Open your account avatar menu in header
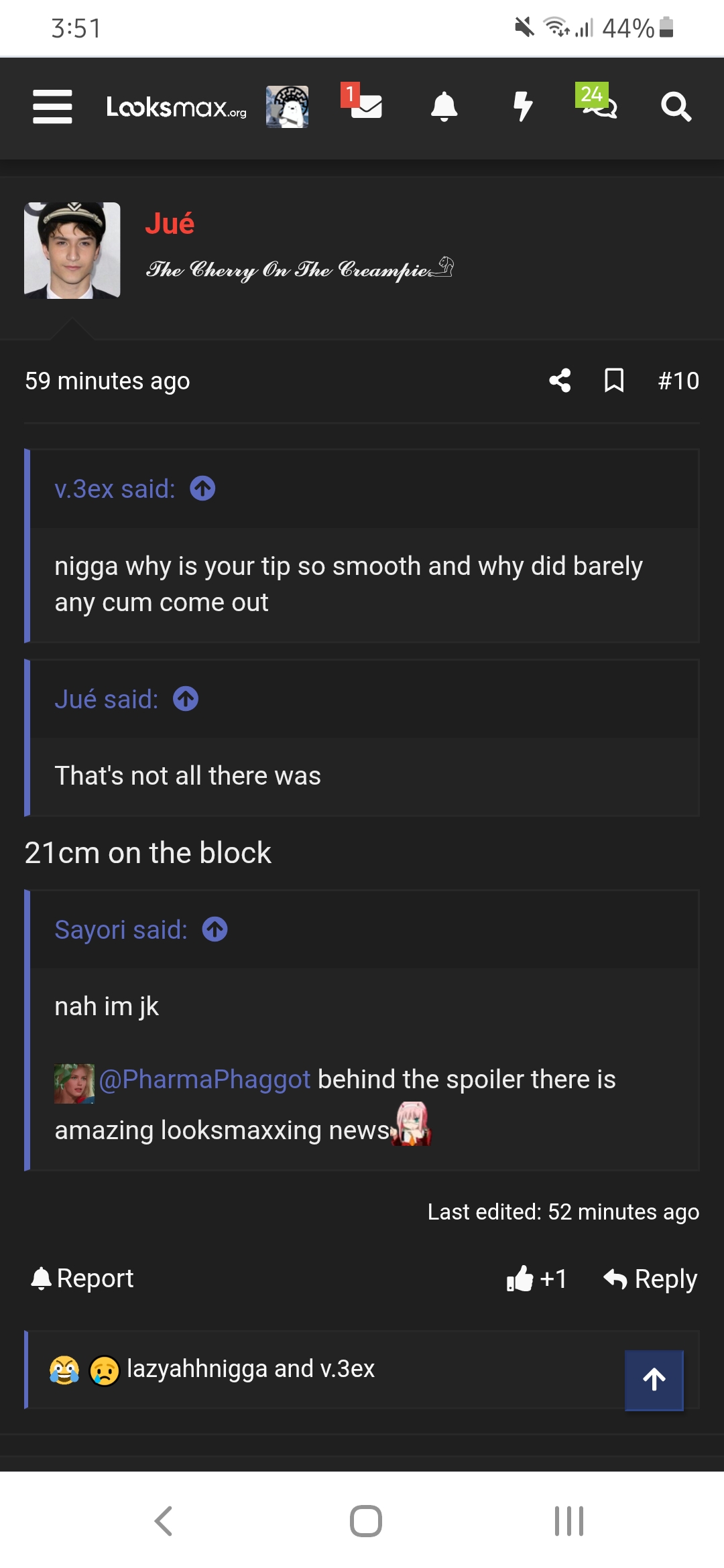724x1568 pixels. 287,107
